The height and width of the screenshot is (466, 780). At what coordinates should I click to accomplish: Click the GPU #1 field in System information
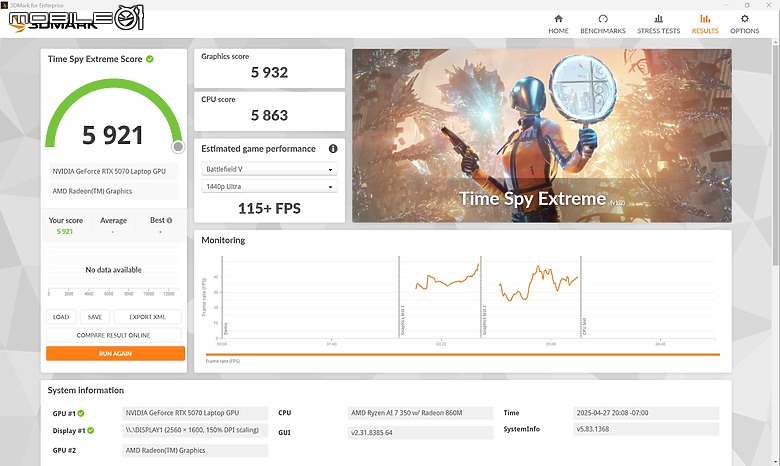click(195, 413)
